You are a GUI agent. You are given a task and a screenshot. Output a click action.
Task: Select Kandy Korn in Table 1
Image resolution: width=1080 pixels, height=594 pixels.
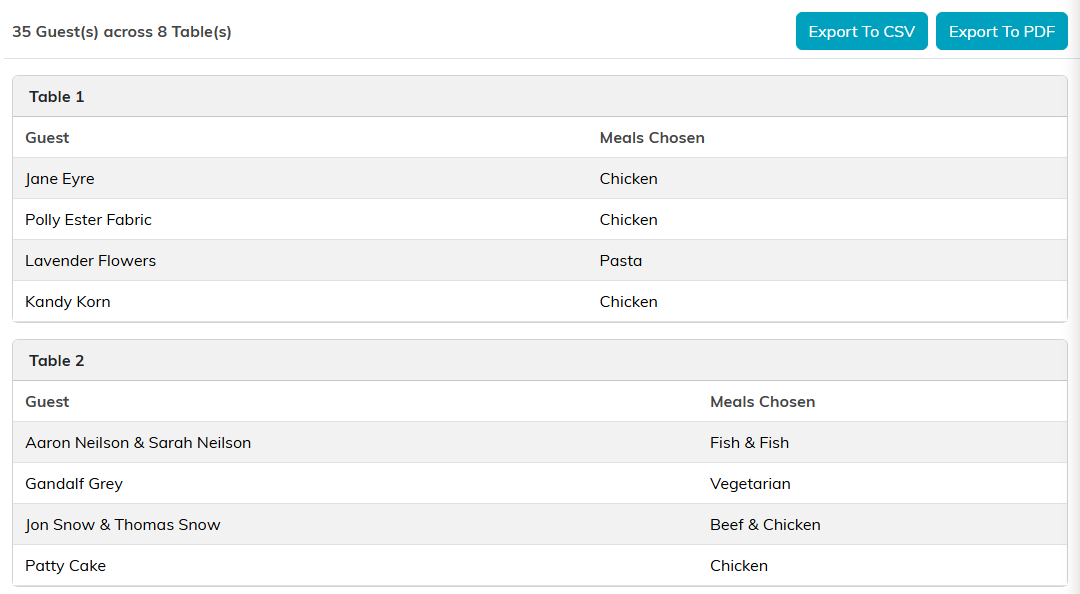coord(68,302)
